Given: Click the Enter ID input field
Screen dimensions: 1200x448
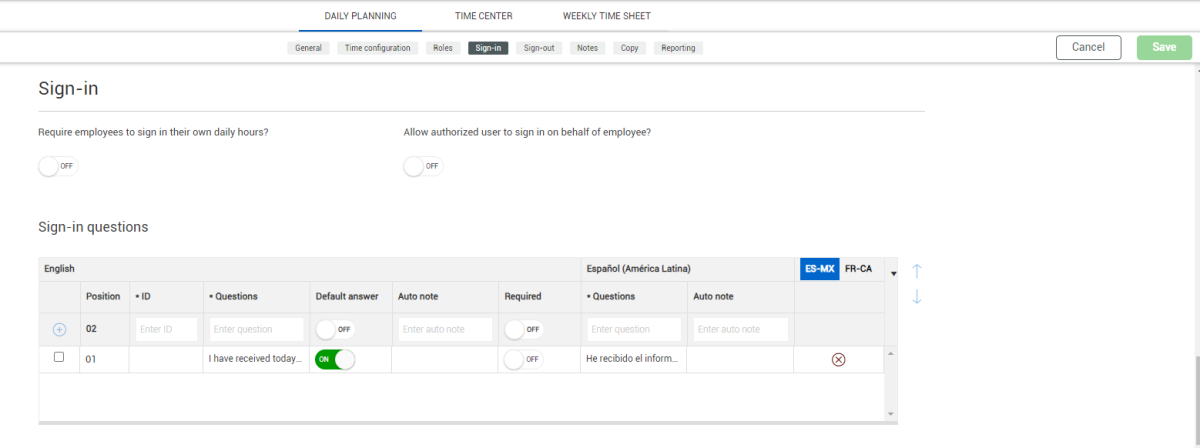Looking at the screenshot, I should 166,329.
